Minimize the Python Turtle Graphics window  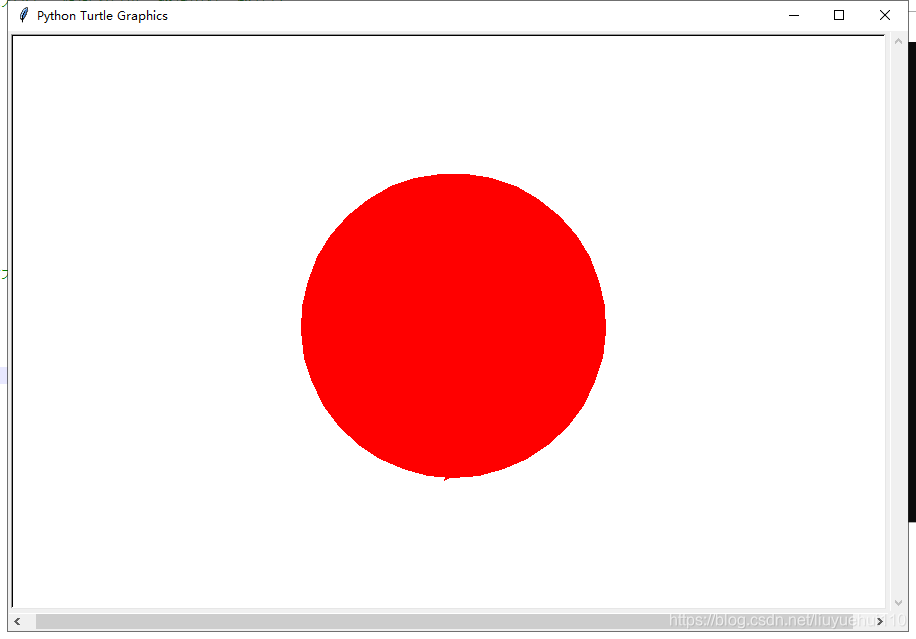tap(793, 15)
